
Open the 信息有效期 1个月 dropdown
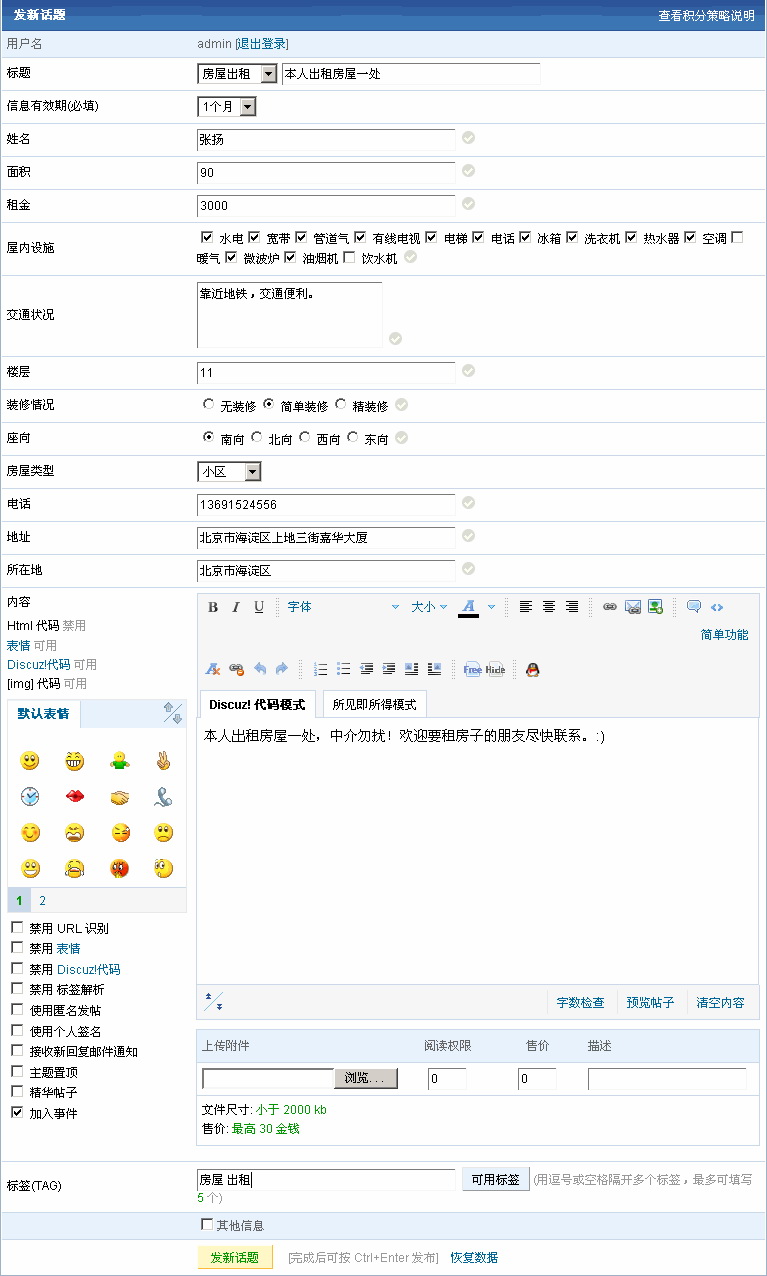[x=227, y=106]
